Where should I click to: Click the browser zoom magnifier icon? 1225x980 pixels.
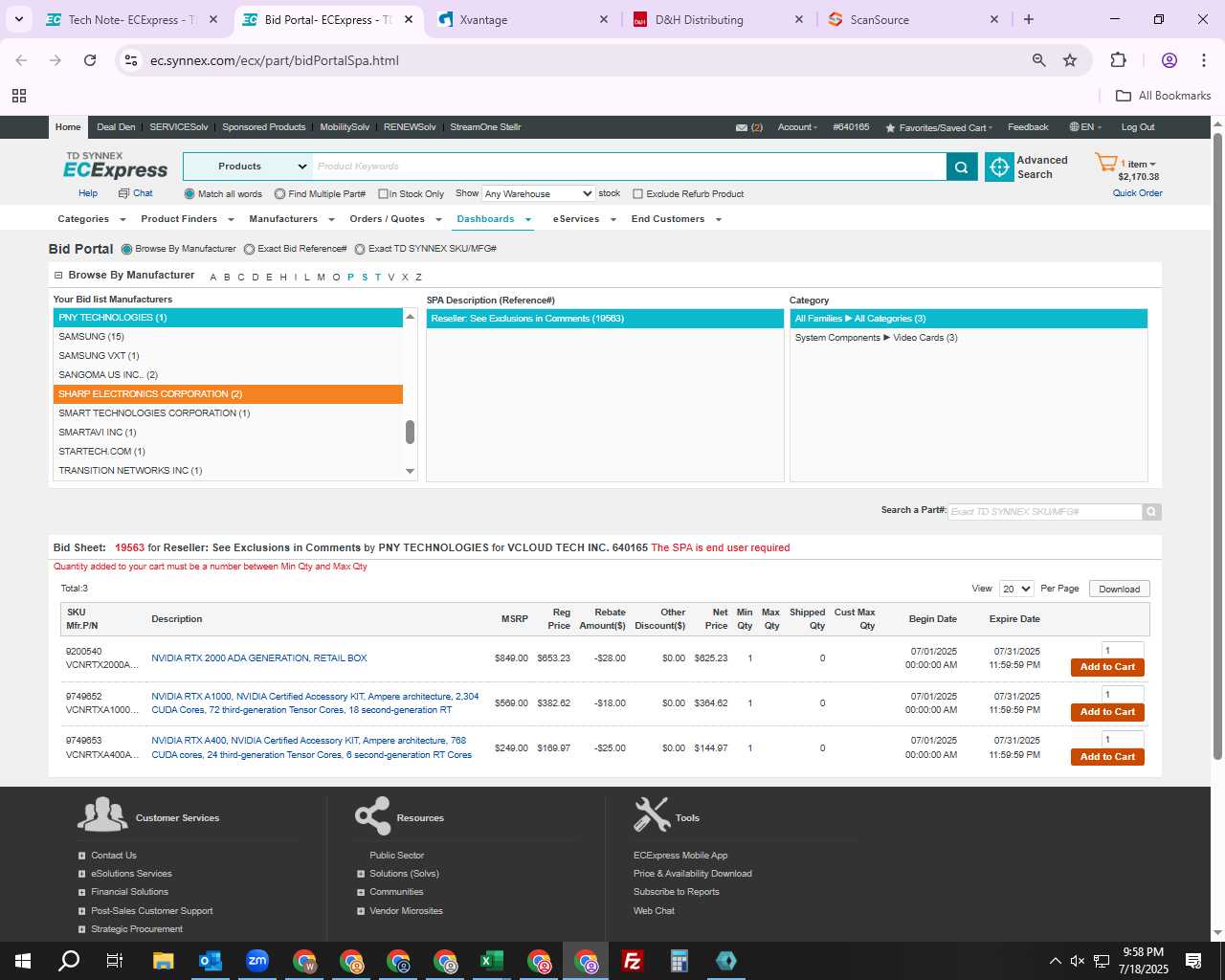click(x=1038, y=60)
